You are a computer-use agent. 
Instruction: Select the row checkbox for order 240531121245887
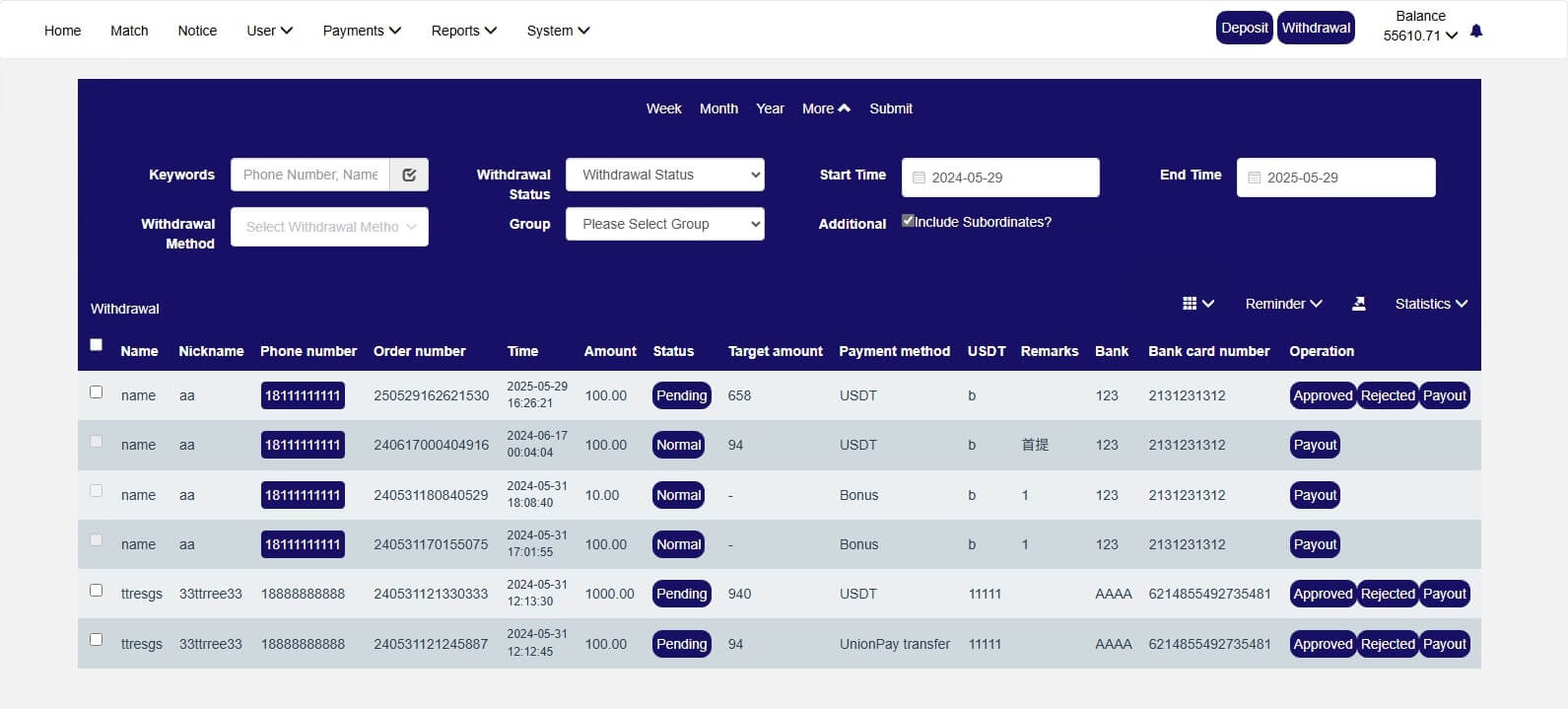click(x=96, y=640)
